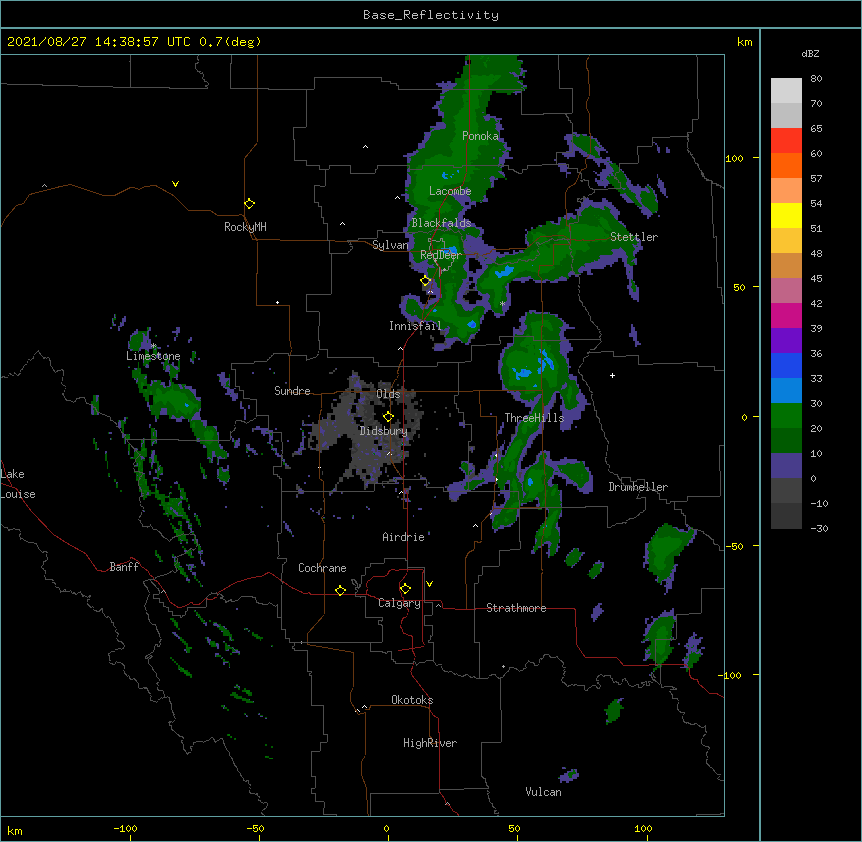Click the bright green 20-30 dBZ swatch
The height and width of the screenshot is (842, 862).
786,416
